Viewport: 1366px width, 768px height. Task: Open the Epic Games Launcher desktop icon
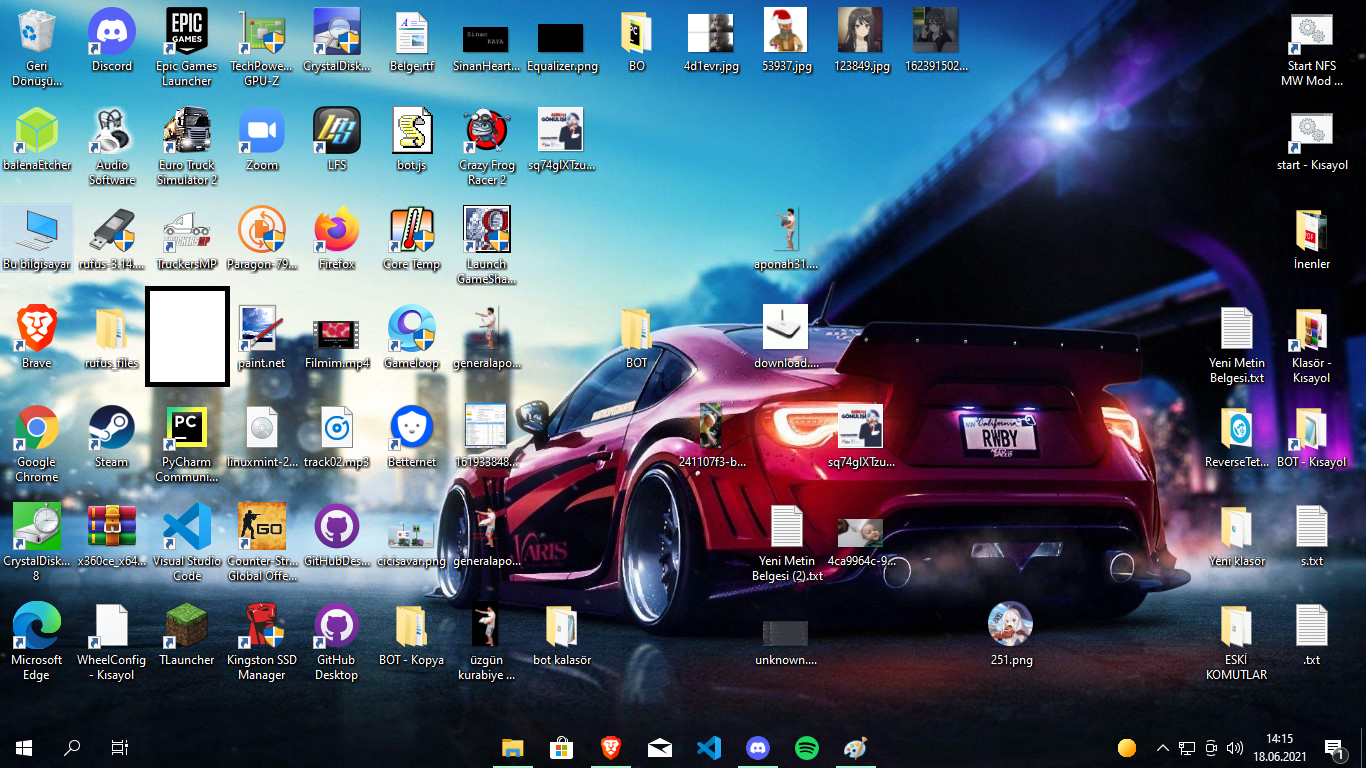[187, 47]
